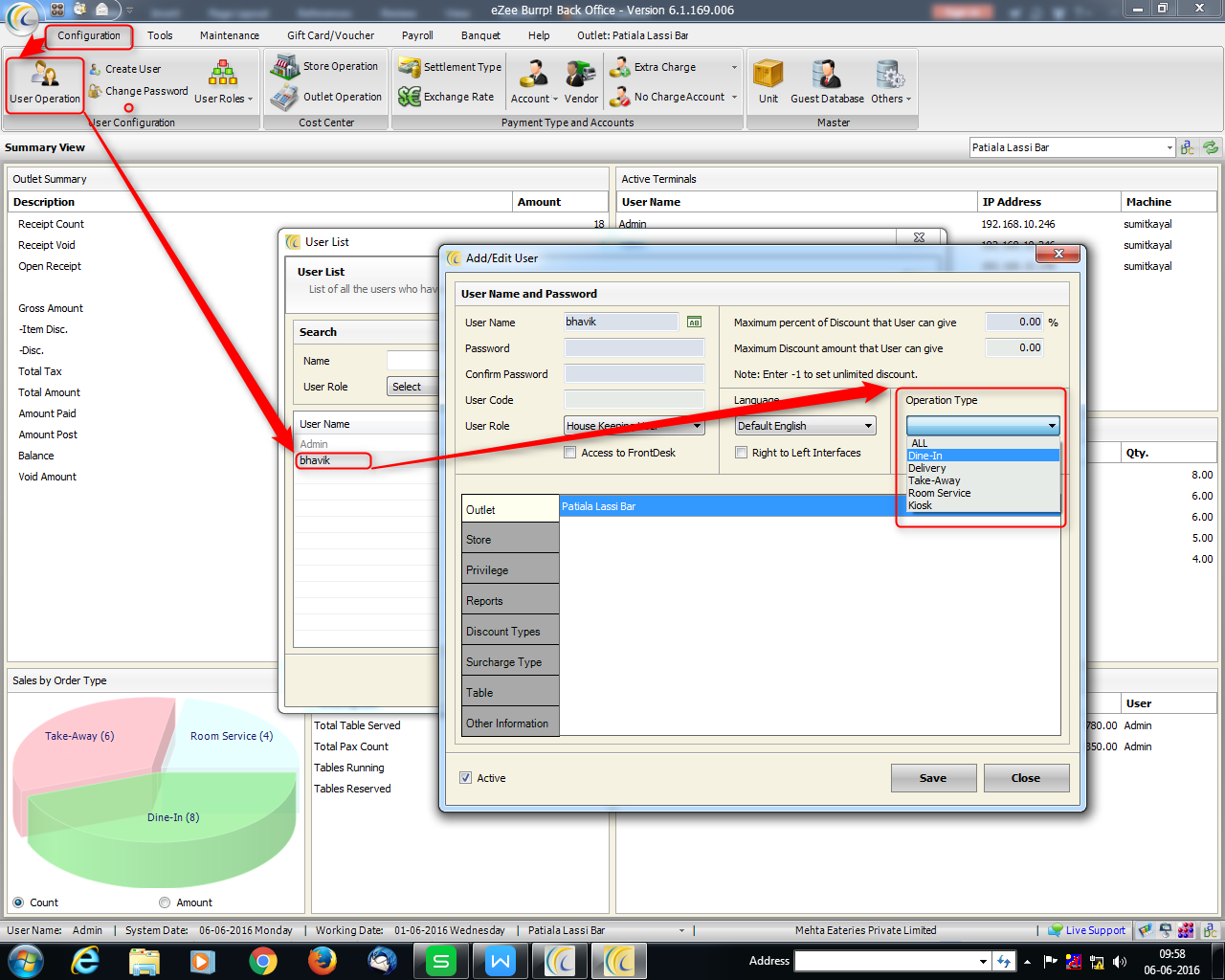Switch to the Discount Types tab
The width and height of the screenshot is (1225, 980).
coord(510,632)
